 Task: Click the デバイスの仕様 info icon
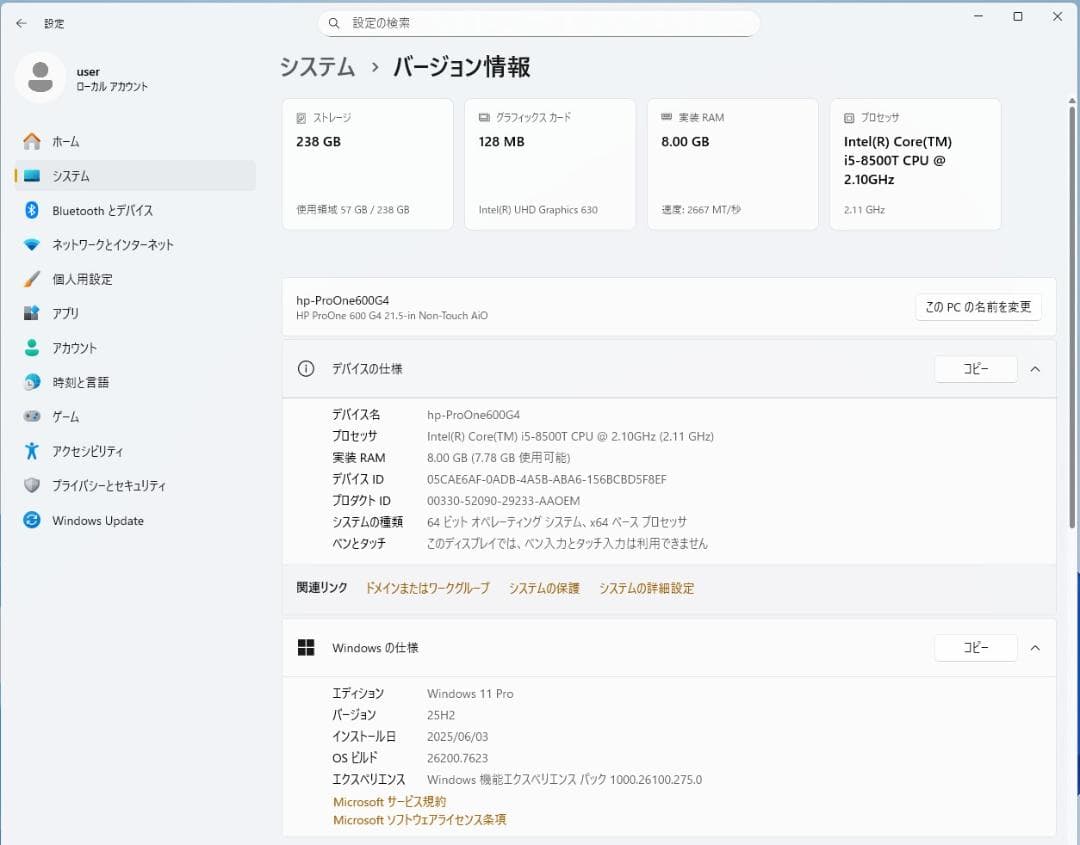click(x=306, y=369)
